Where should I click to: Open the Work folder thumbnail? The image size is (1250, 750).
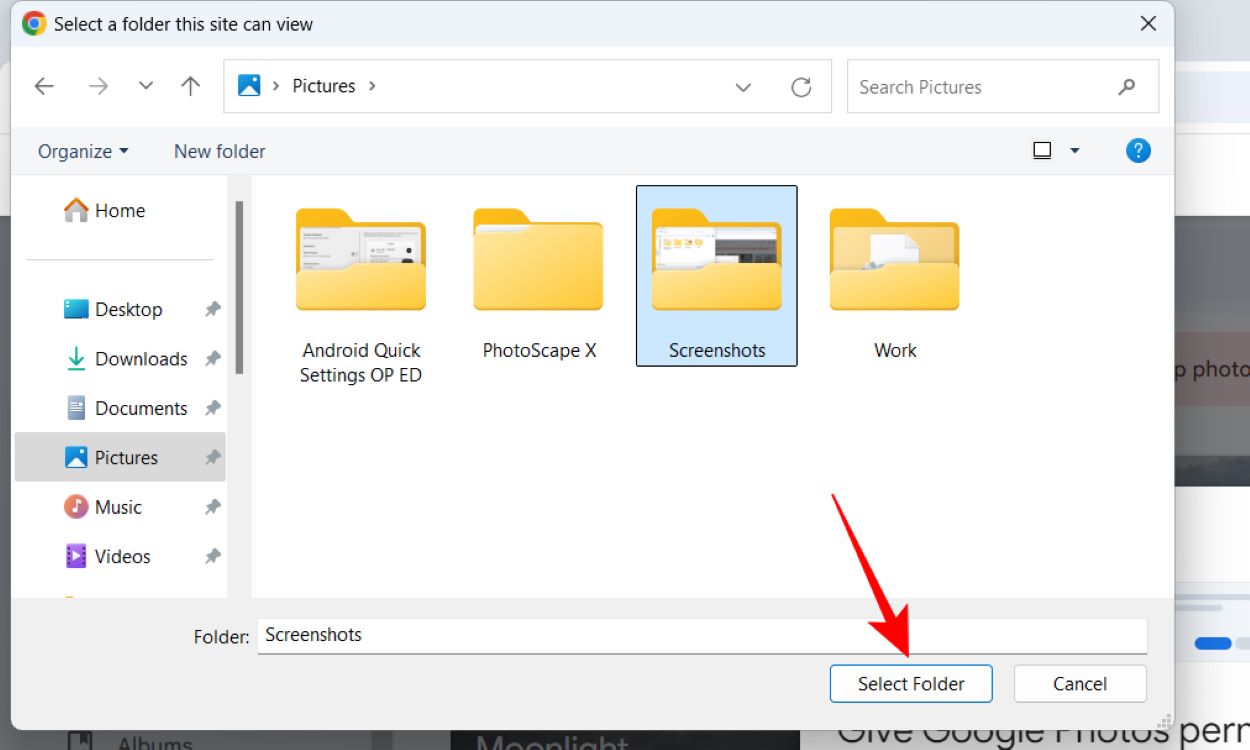[x=893, y=260]
